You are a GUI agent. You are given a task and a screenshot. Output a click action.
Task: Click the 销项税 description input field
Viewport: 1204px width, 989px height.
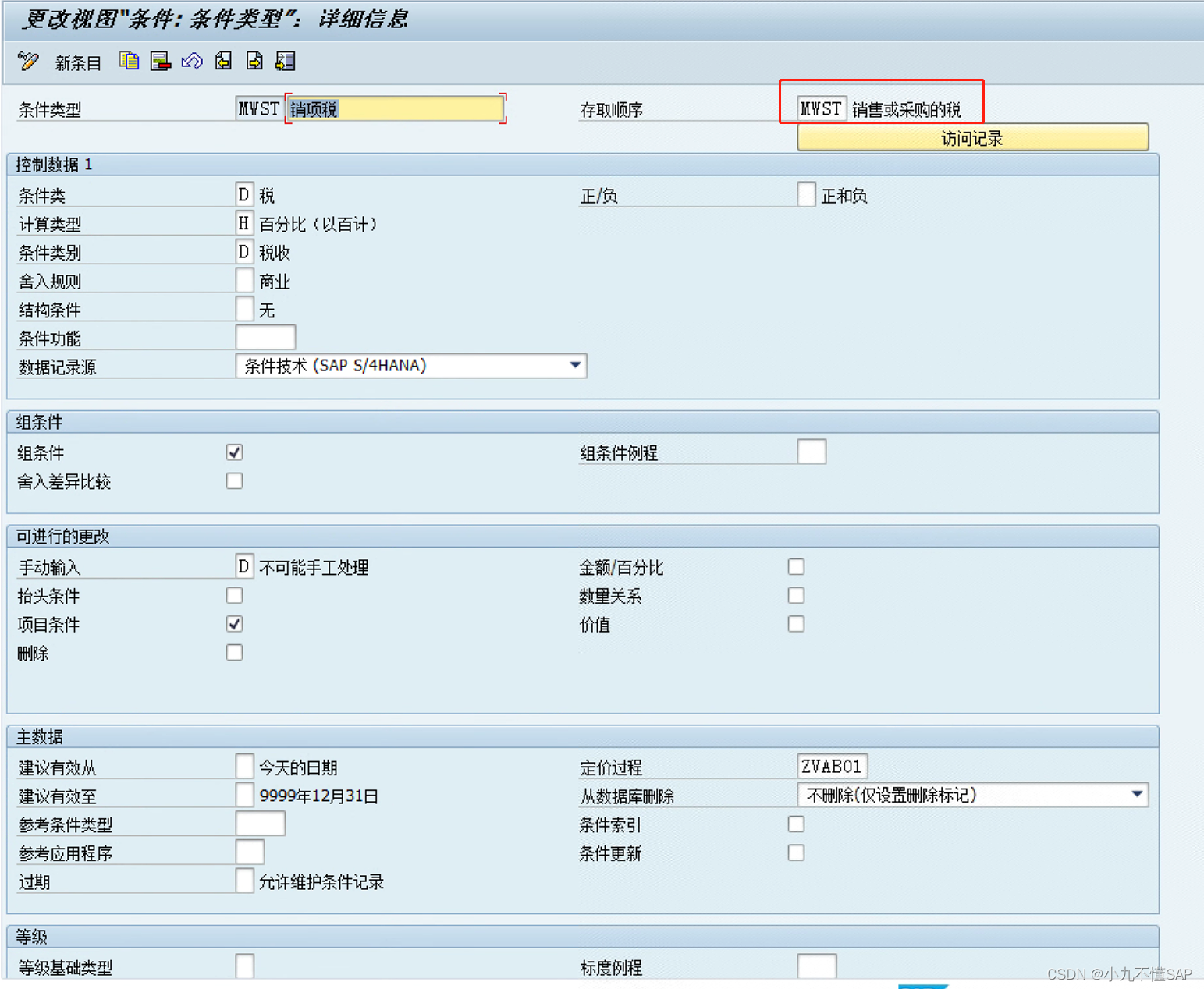coord(395,109)
